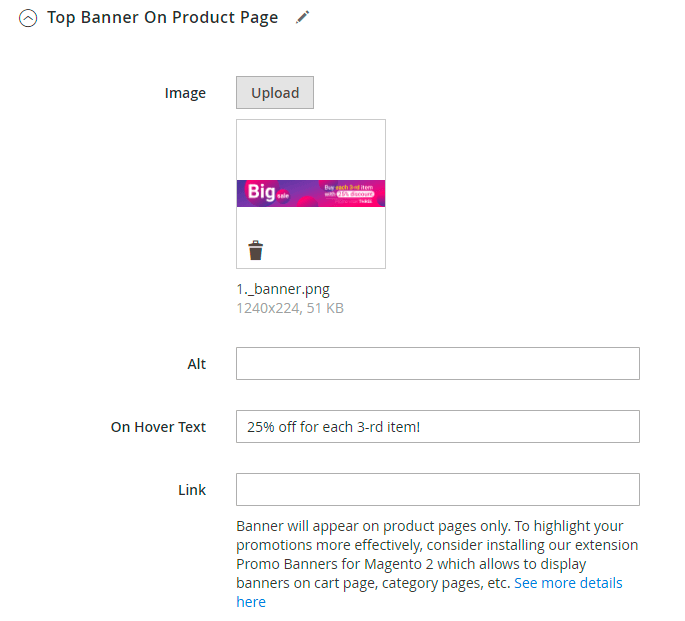Click the blank area above banner preview
Screen dimensions: 685x621
point(311,148)
